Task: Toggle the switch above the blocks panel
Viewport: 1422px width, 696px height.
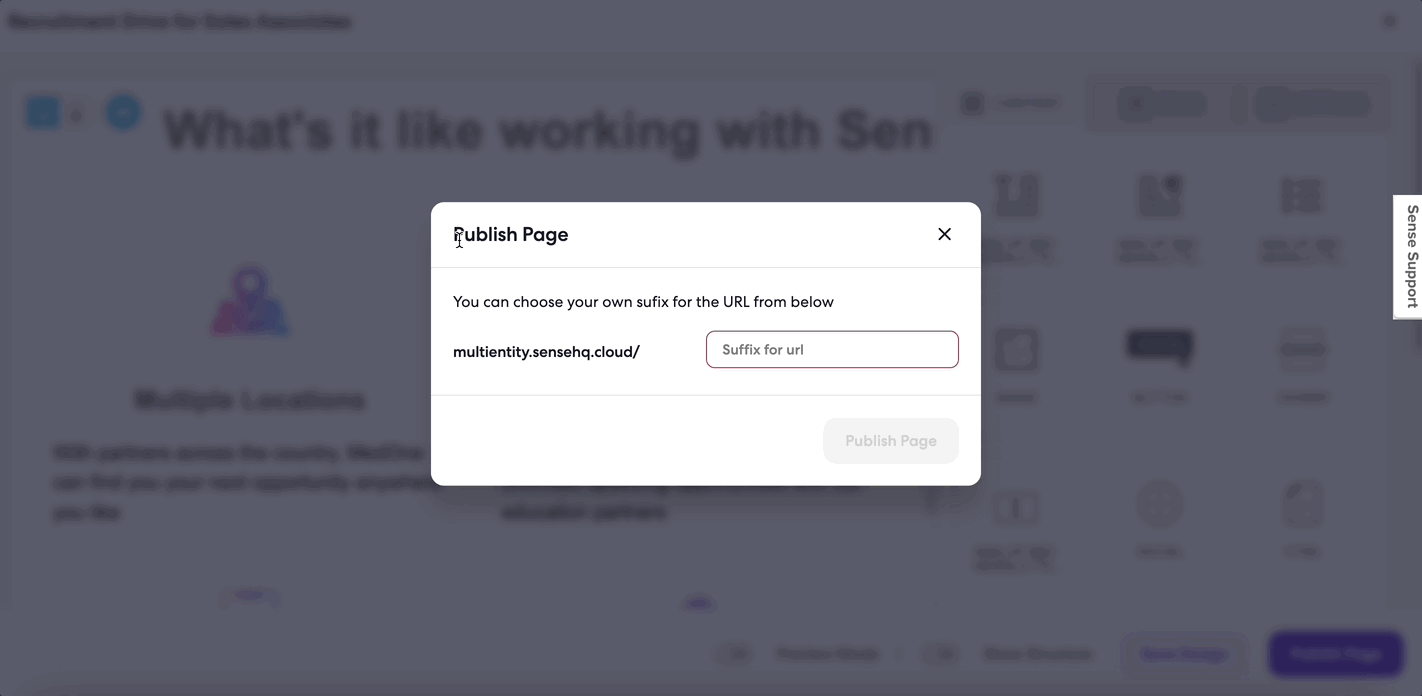Action: (x=972, y=103)
